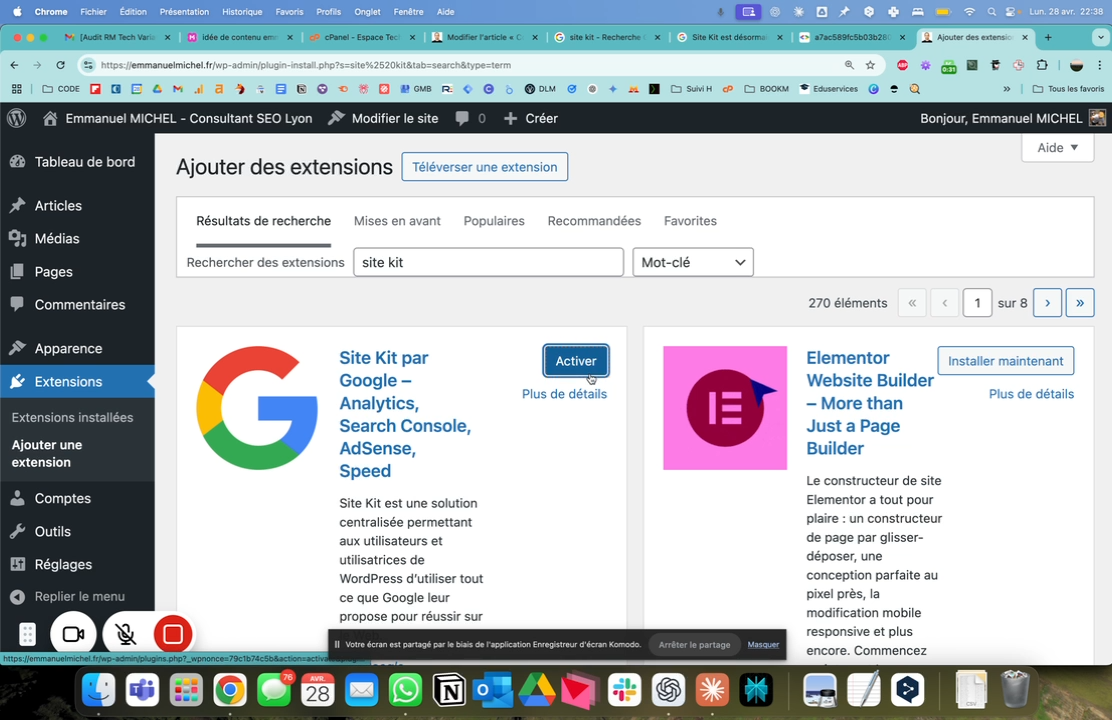The height and width of the screenshot is (720, 1112).
Task: Open Bonjour, Emmanuel MICHEL account menu
Action: point(1012,118)
